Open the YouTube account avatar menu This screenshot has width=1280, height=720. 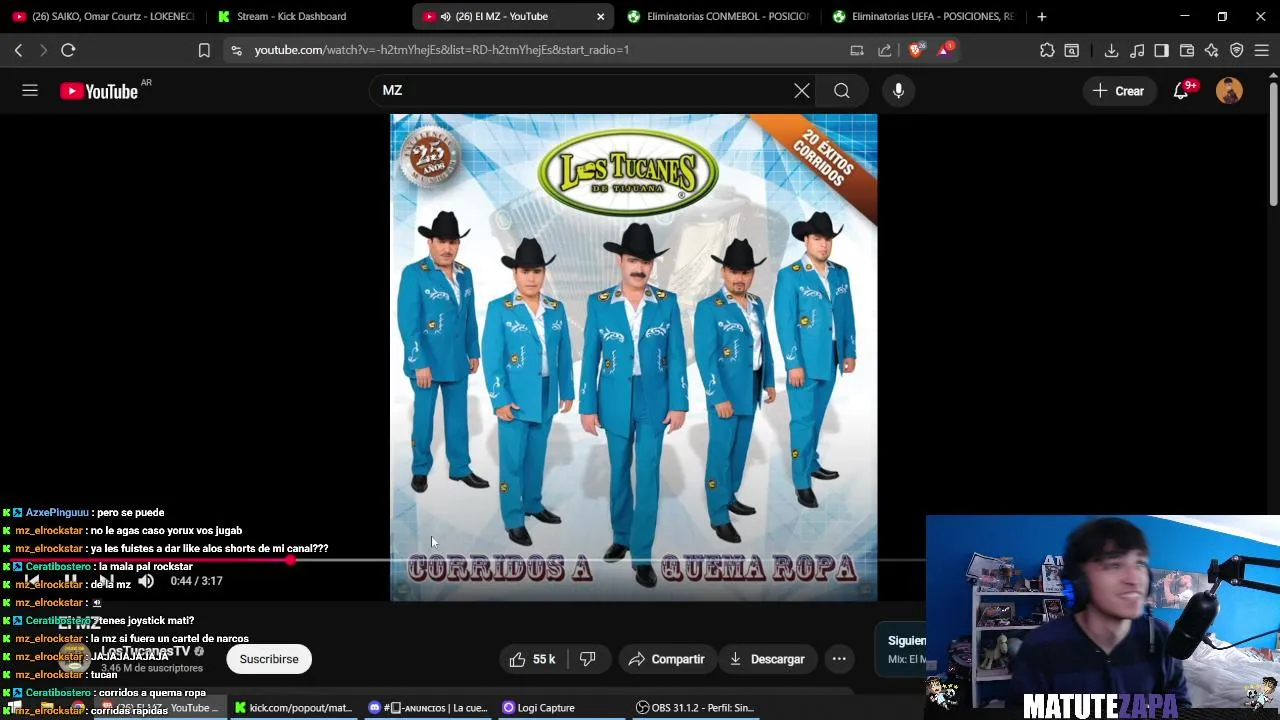1229,91
